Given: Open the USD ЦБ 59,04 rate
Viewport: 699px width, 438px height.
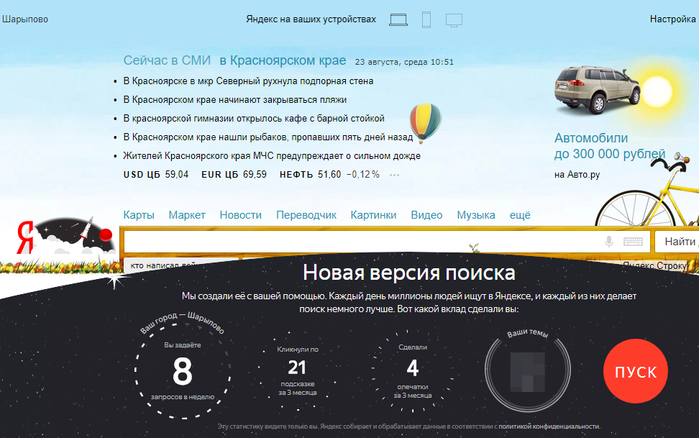Looking at the screenshot, I should (x=156, y=175).
